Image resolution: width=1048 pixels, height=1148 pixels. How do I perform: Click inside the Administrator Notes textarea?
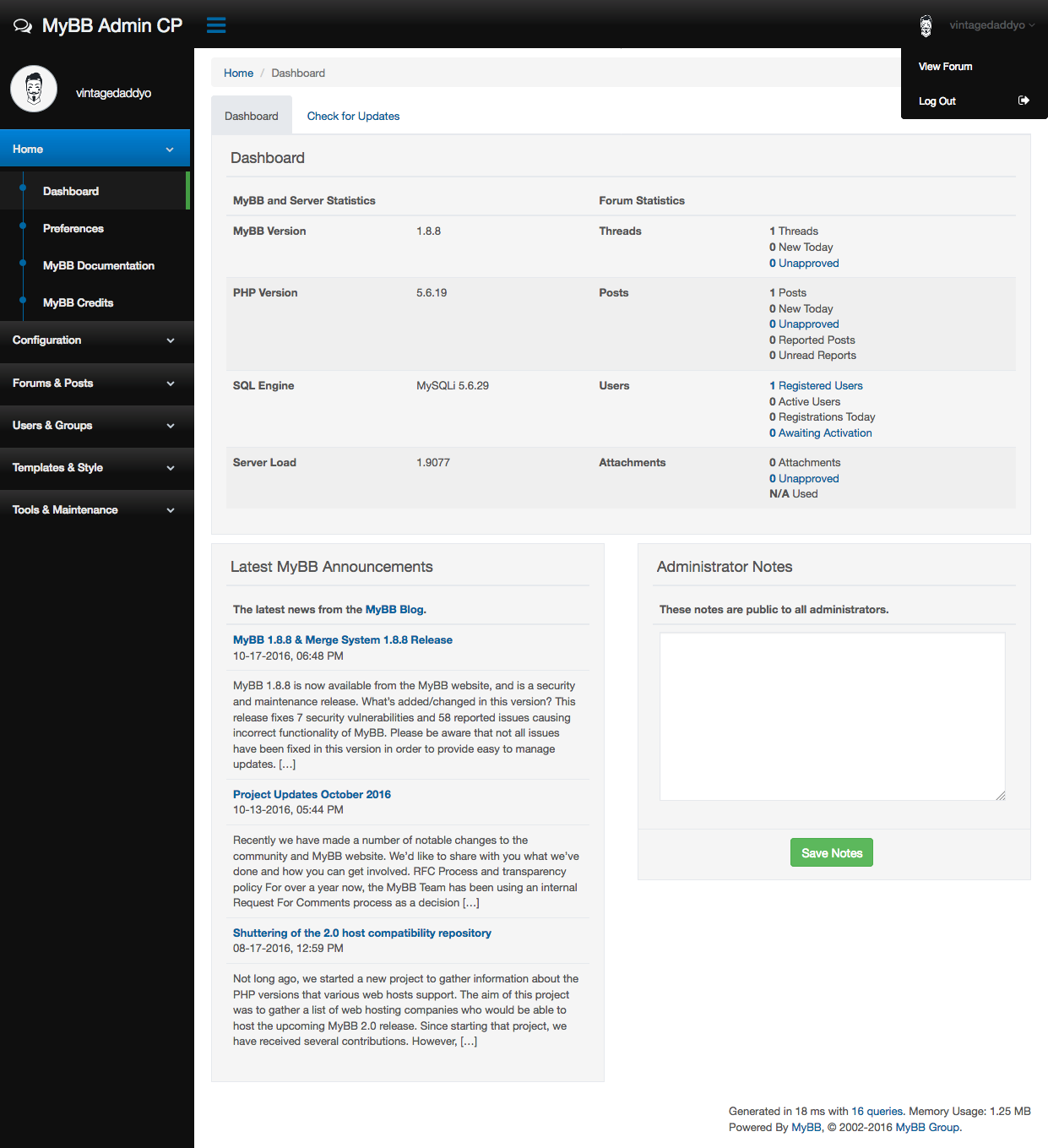pyautogui.click(x=832, y=716)
